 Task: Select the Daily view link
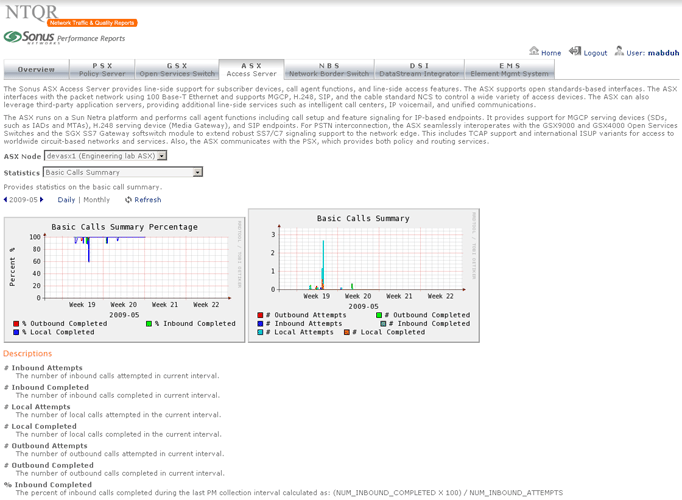(66, 200)
